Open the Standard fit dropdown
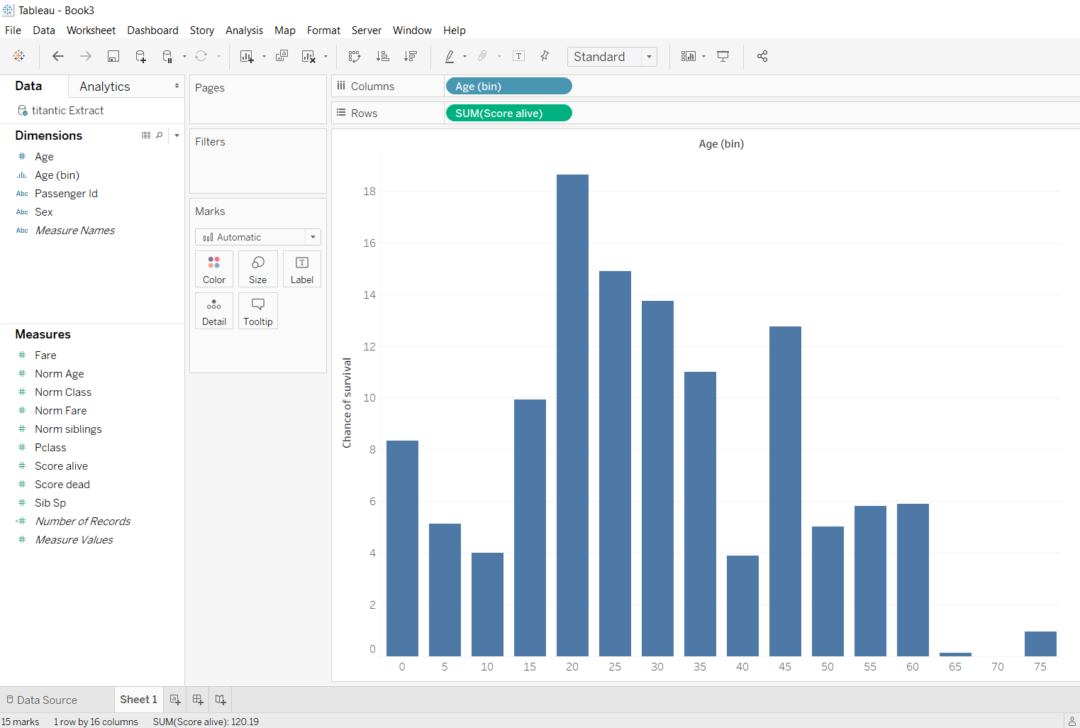This screenshot has height=728, width=1080. coord(647,57)
